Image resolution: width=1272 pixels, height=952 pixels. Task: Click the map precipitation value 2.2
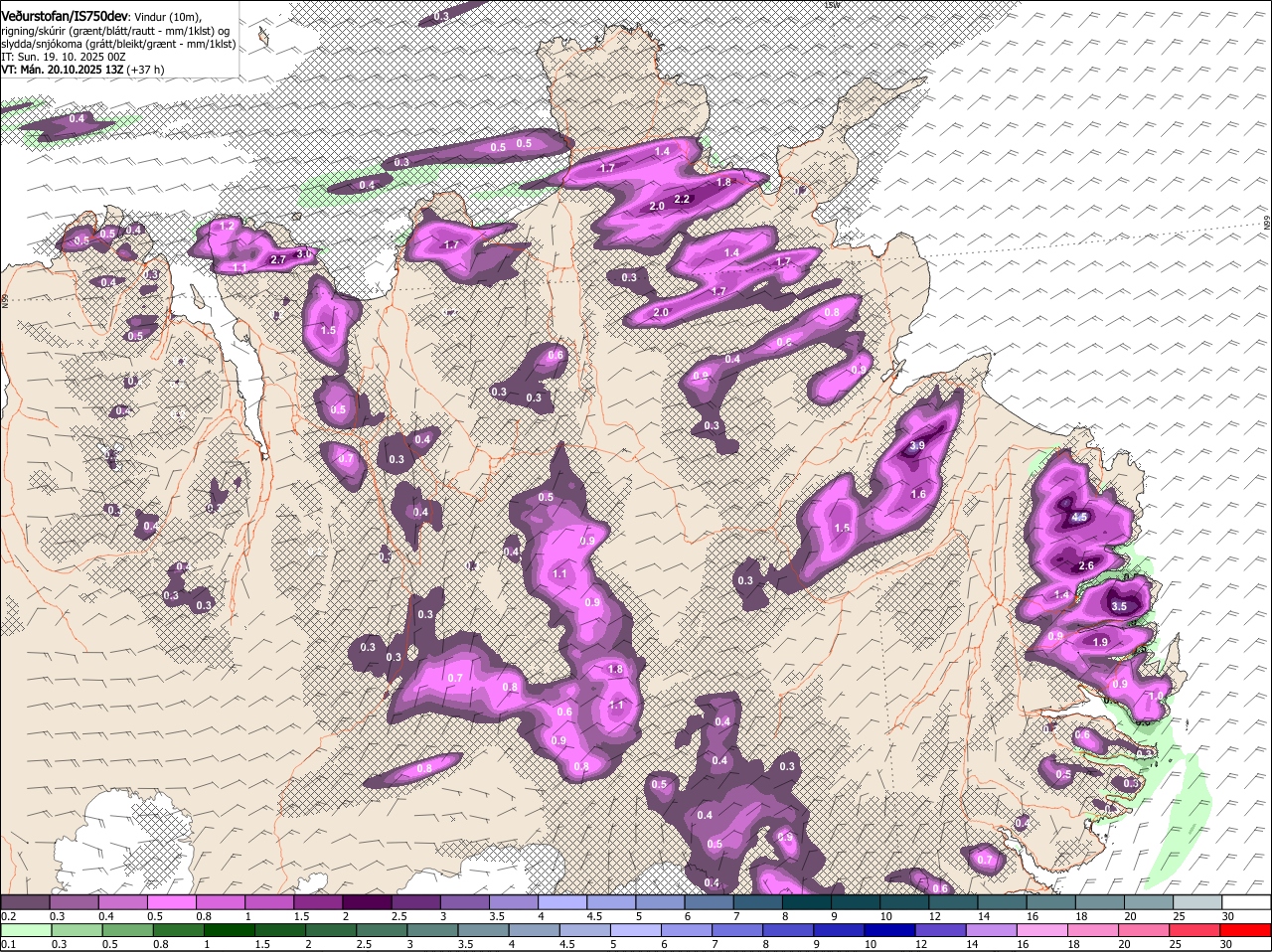pos(682,199)
